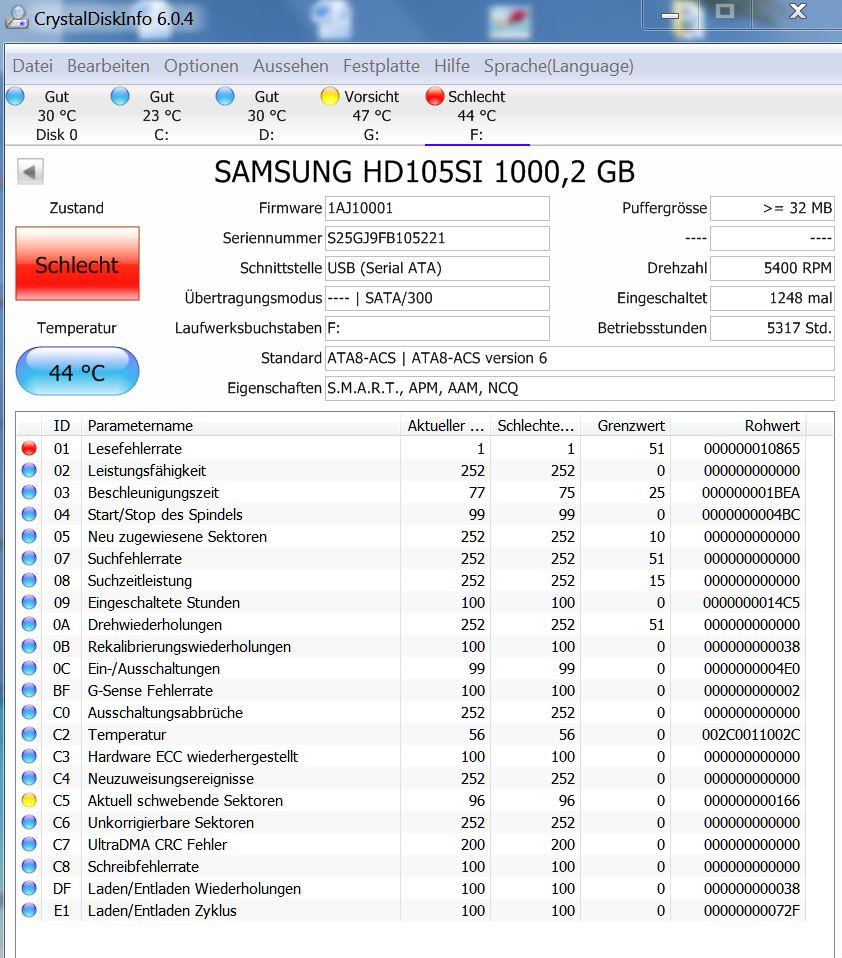Click the Laufwerksbuchstaben field
The width and height of the screenshot is (842, 958).
click(x=437, y=328)
